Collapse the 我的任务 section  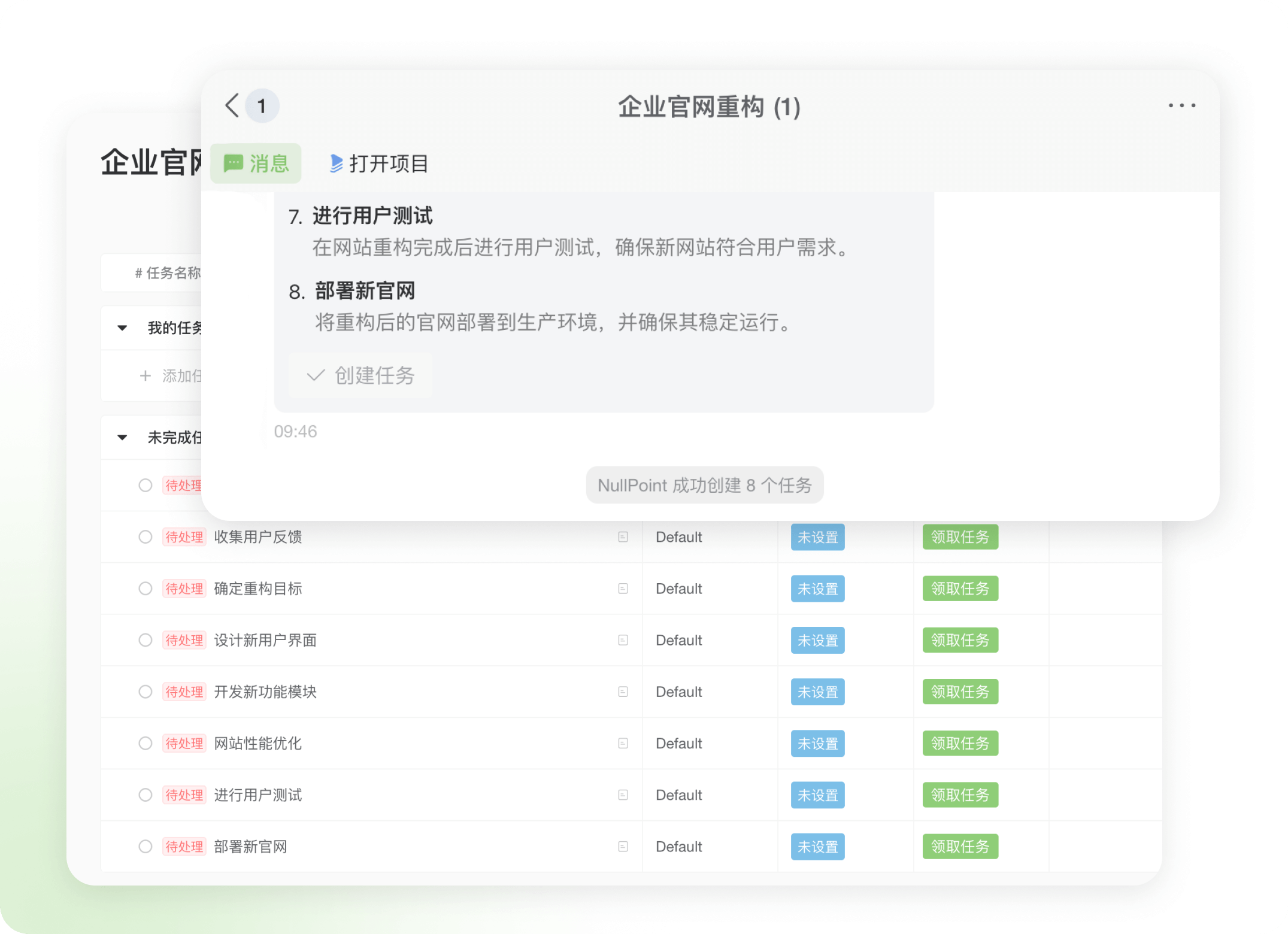[x=122, y=328]
